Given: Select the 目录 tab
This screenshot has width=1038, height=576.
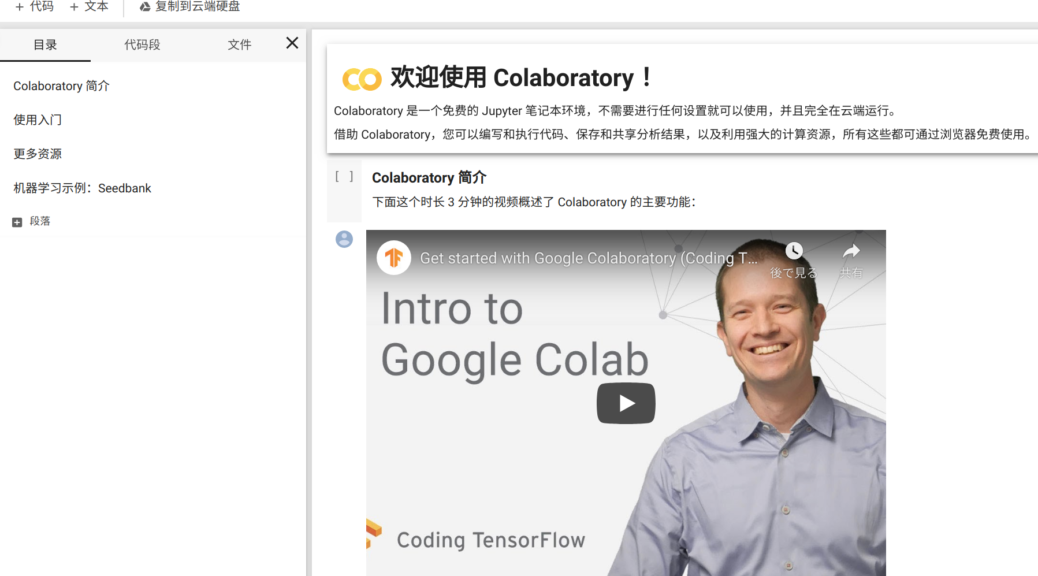Looking at the screenshot, I should [45, 44].
